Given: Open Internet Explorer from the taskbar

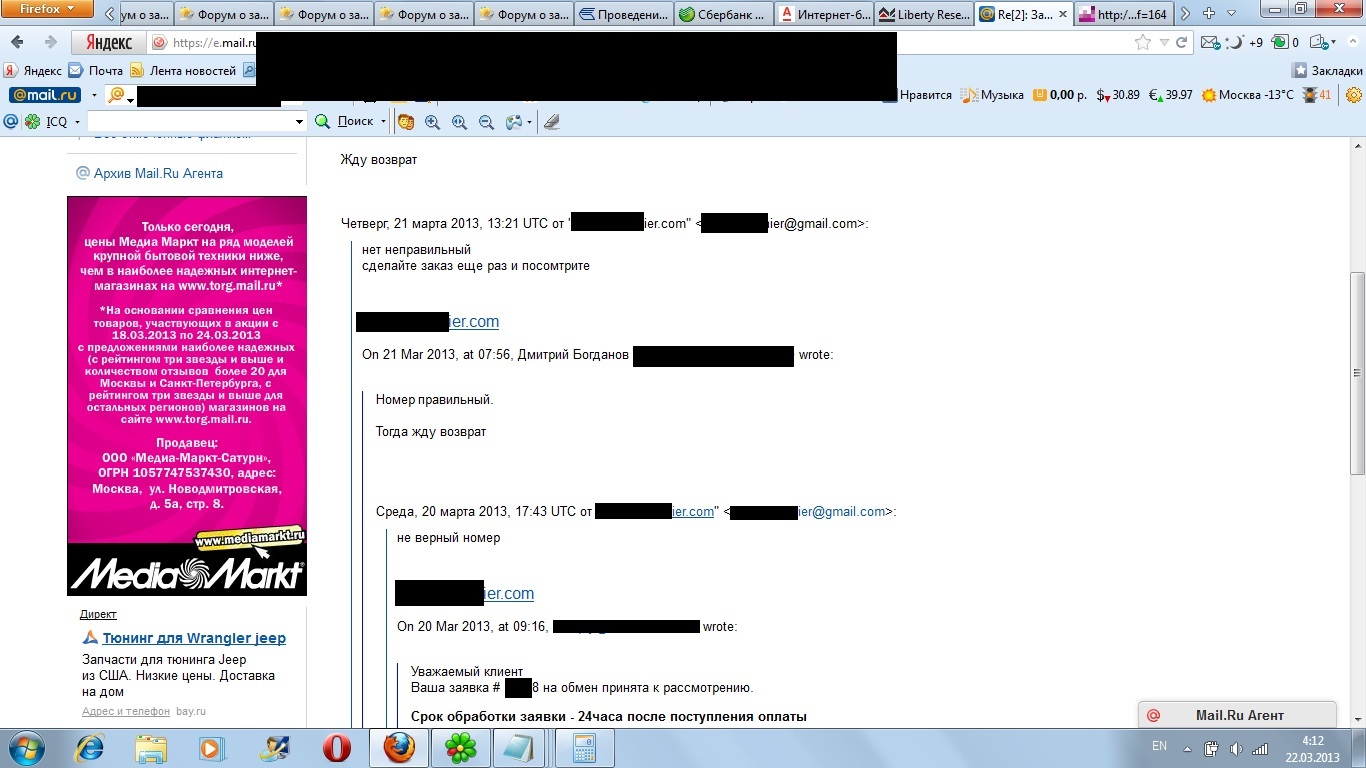Looking at the screenshot, I should click(90, 748).
